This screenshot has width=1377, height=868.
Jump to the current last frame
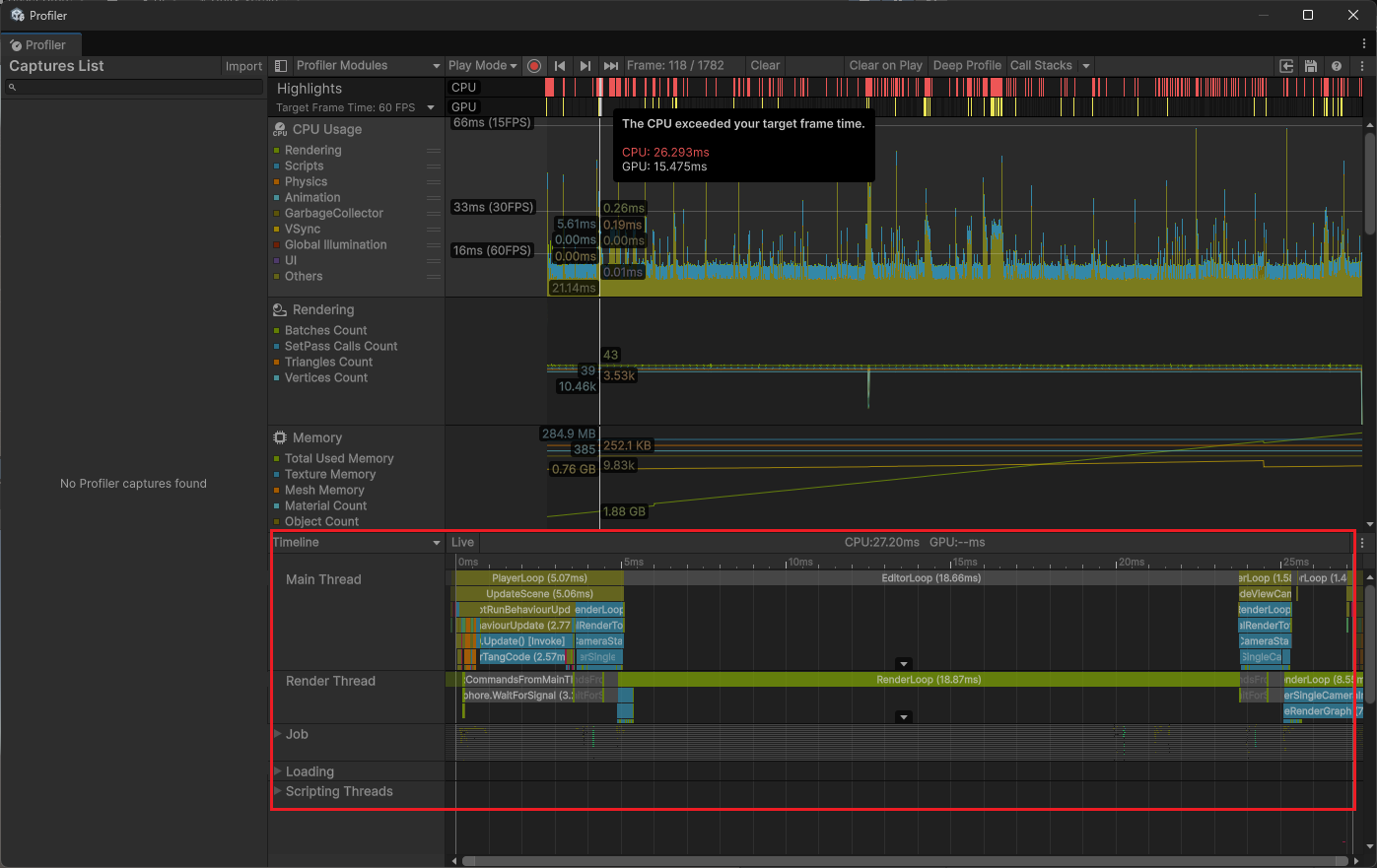point(611,66)
